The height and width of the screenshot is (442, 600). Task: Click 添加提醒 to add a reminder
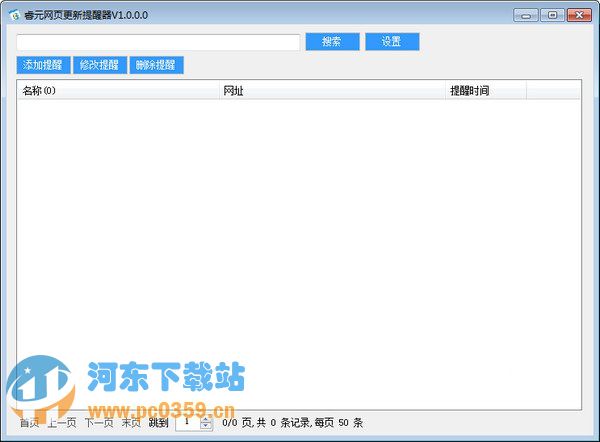coord(43,65)
